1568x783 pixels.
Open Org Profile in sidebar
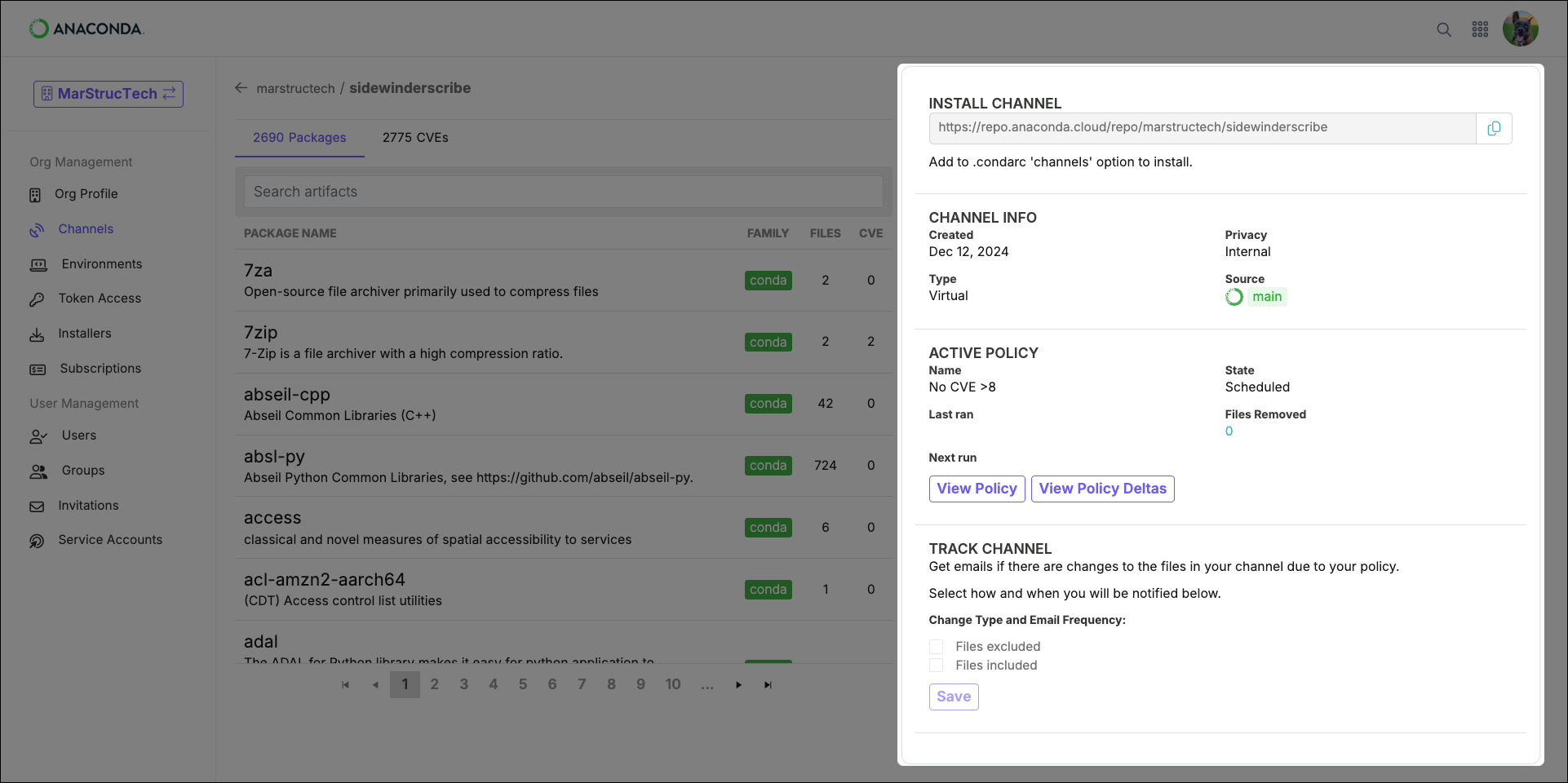point(86,194)
